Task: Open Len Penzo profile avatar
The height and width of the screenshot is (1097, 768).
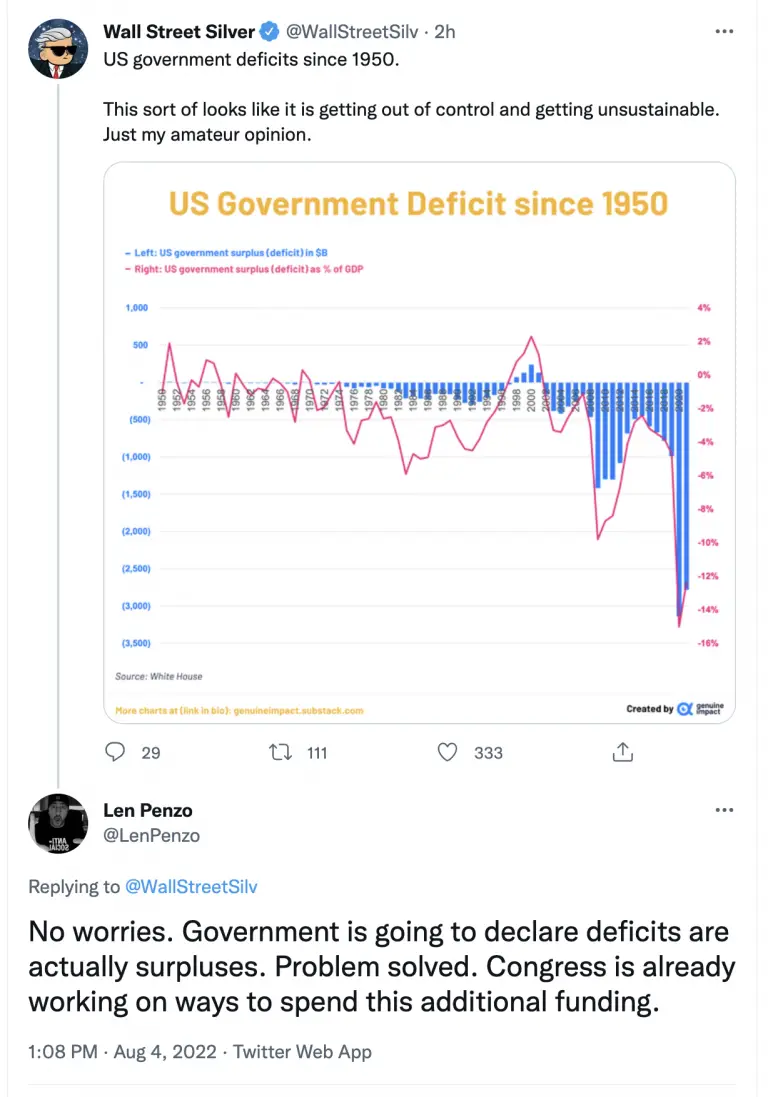Action: point(58,823)
